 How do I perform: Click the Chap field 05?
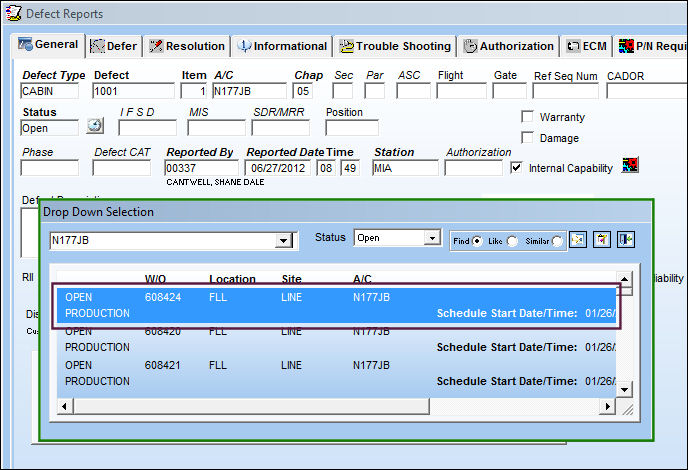pos(303,91)
